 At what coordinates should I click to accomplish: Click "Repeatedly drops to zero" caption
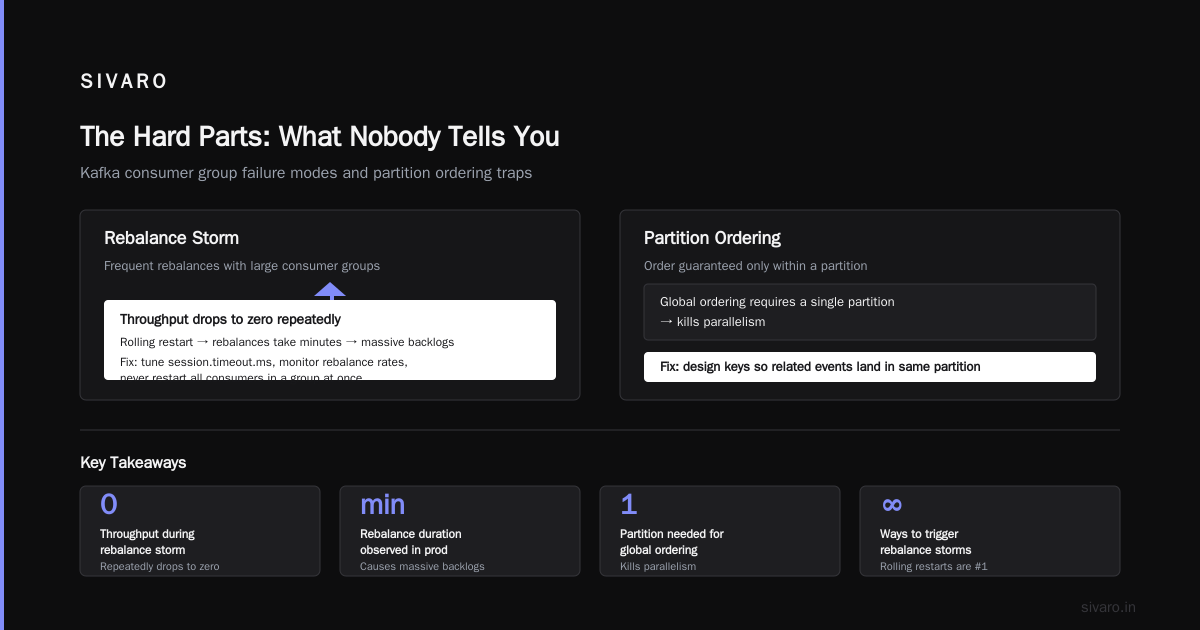tap(159, 566)
